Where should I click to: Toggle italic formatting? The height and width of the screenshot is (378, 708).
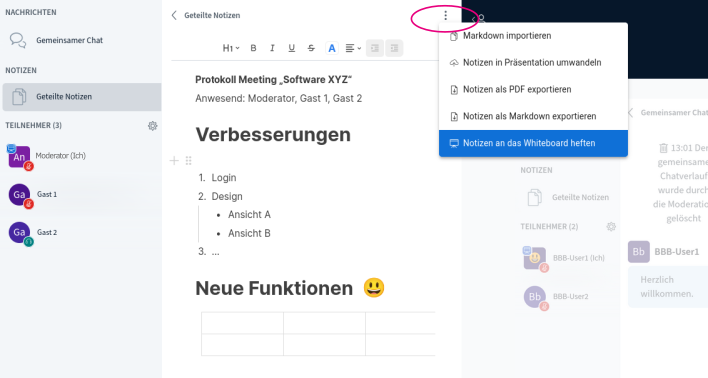click(x=272, y=48)
